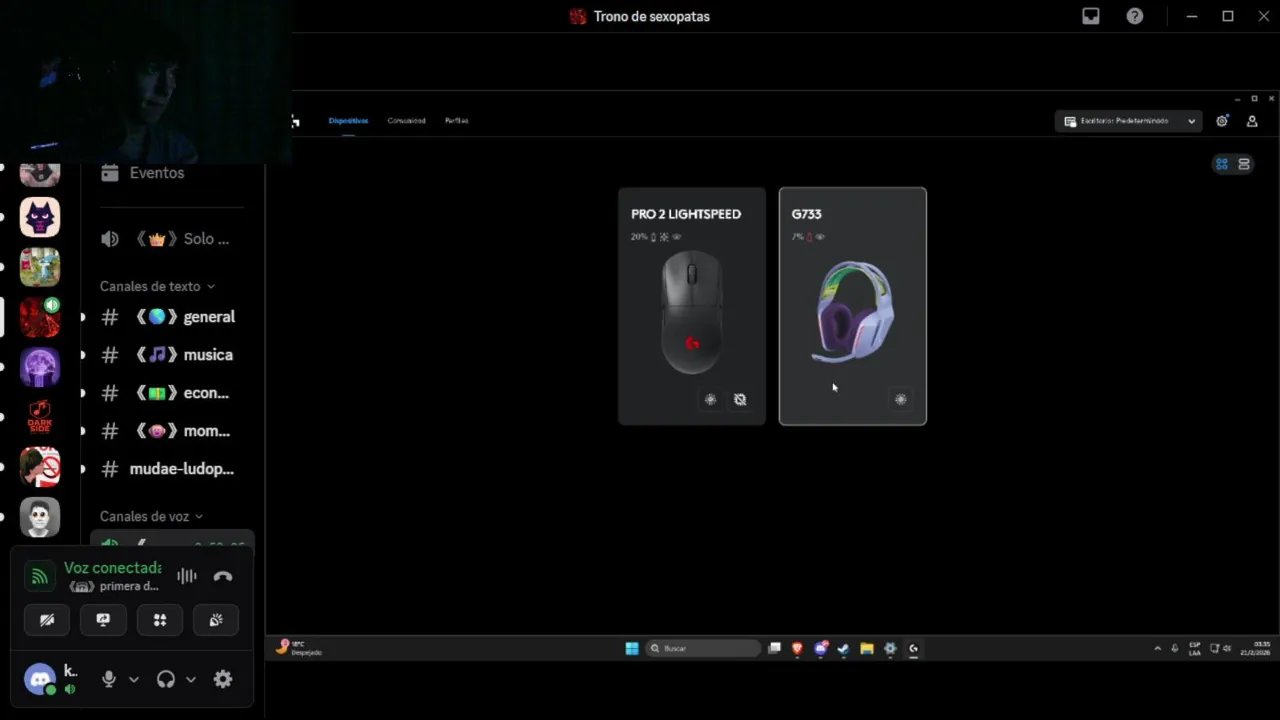
Task: Collapse the 'Canales de voz' category
Action: point(151,516)
